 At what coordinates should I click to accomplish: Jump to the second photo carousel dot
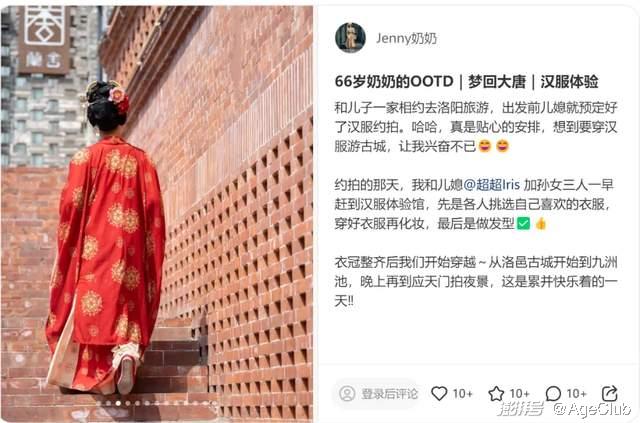click(108, 403)
